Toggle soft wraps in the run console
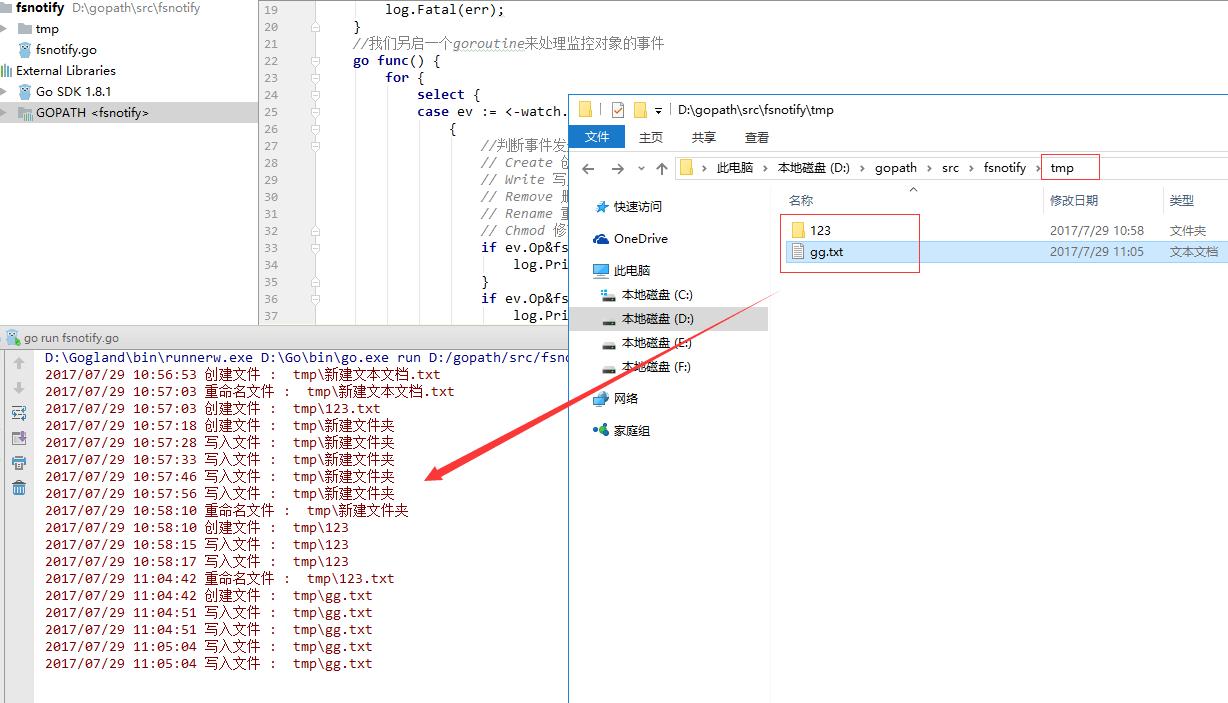The image size is (1228, 703). click(19, 411)
